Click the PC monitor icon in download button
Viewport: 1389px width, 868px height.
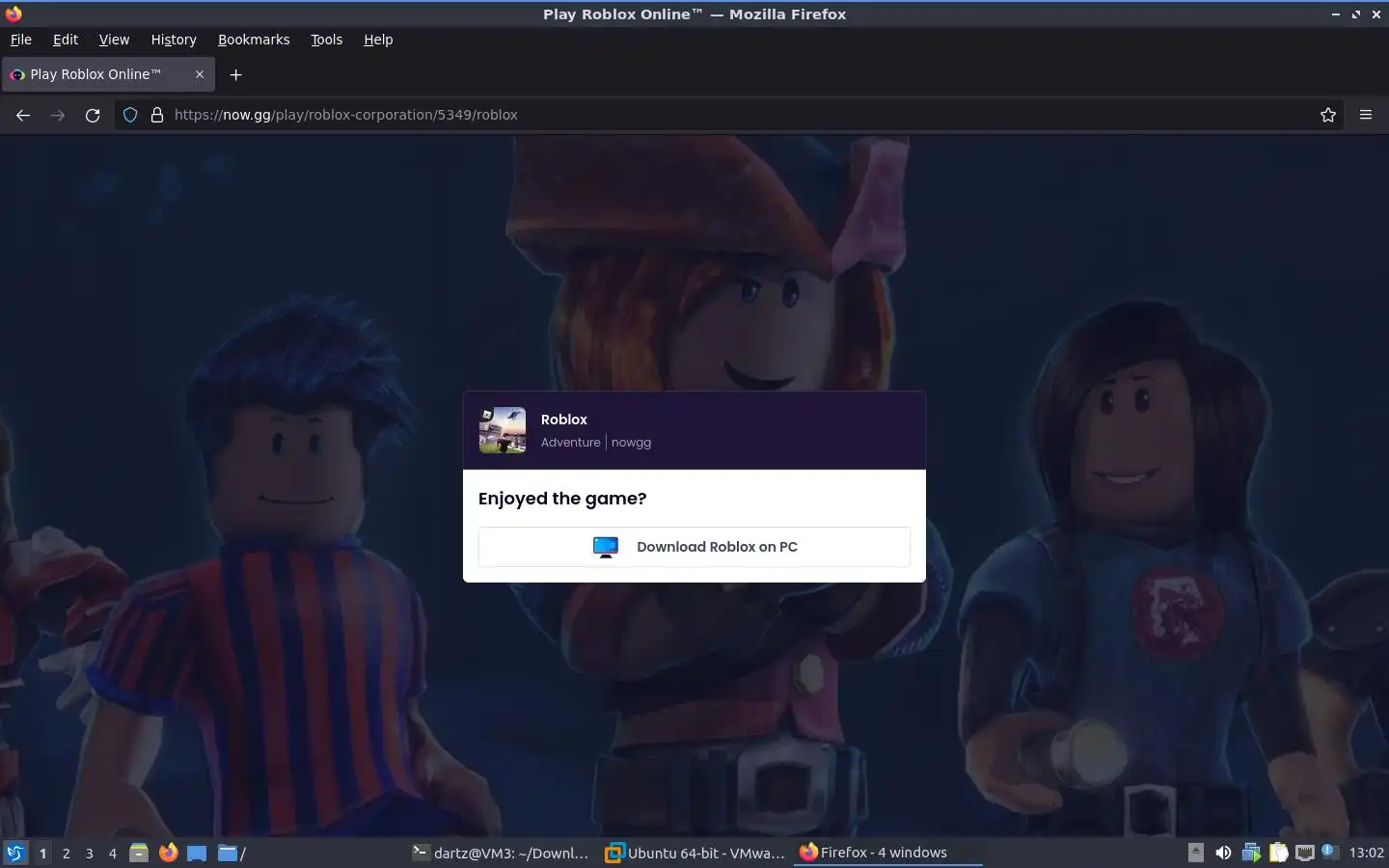(x=606, y=547)
